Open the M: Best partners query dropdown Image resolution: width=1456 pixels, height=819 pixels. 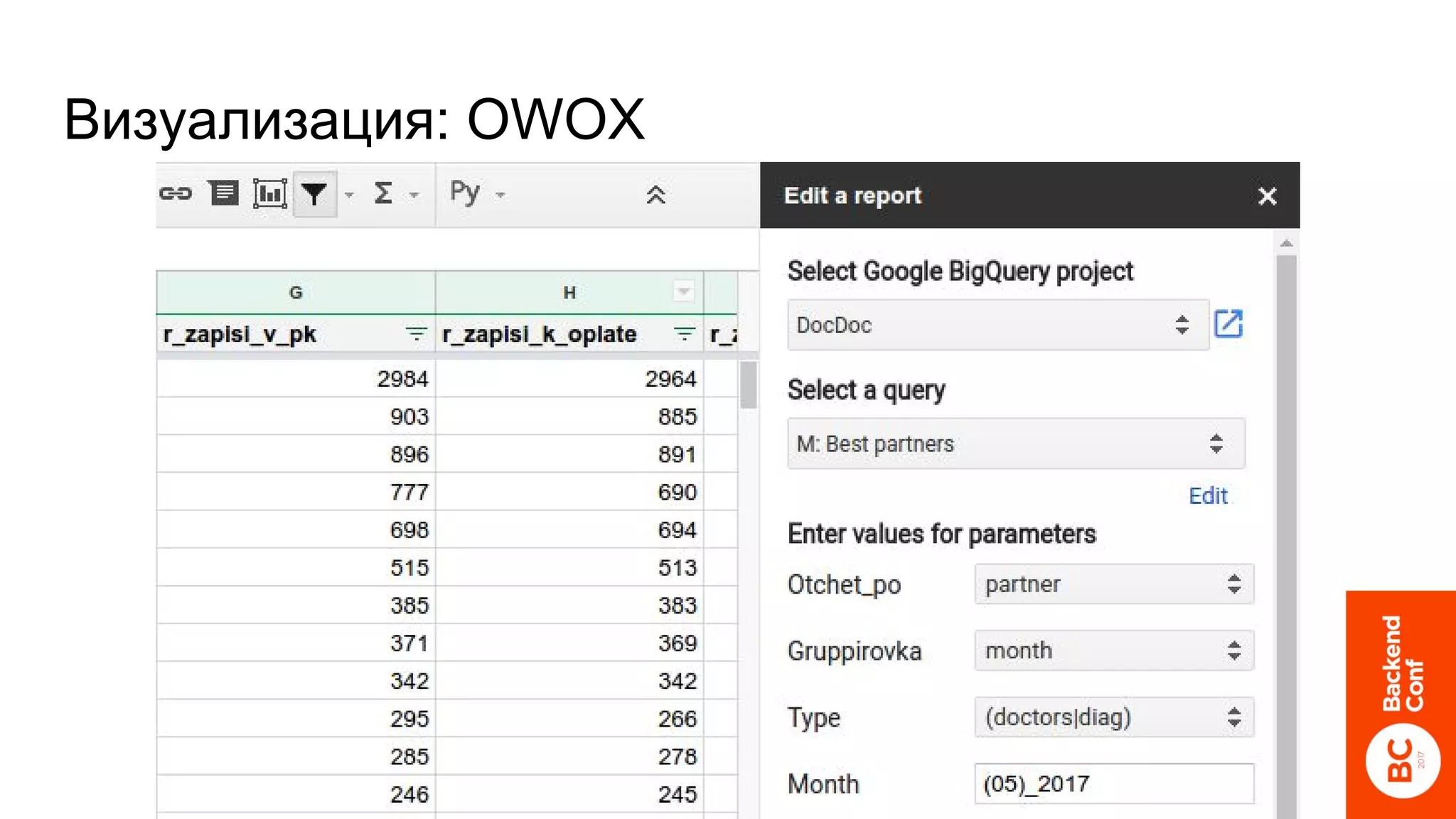point(1016,444)
